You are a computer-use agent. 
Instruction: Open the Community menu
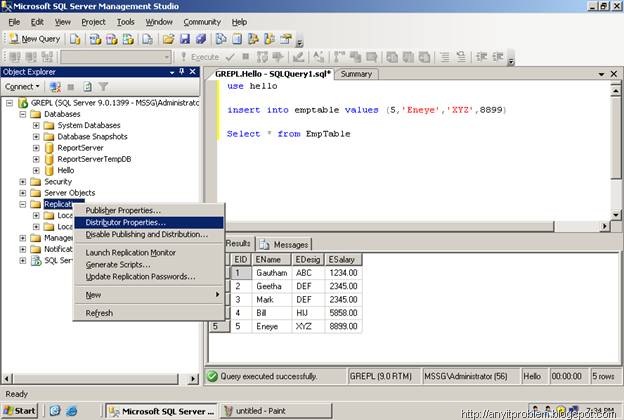[x=202, y=22]
